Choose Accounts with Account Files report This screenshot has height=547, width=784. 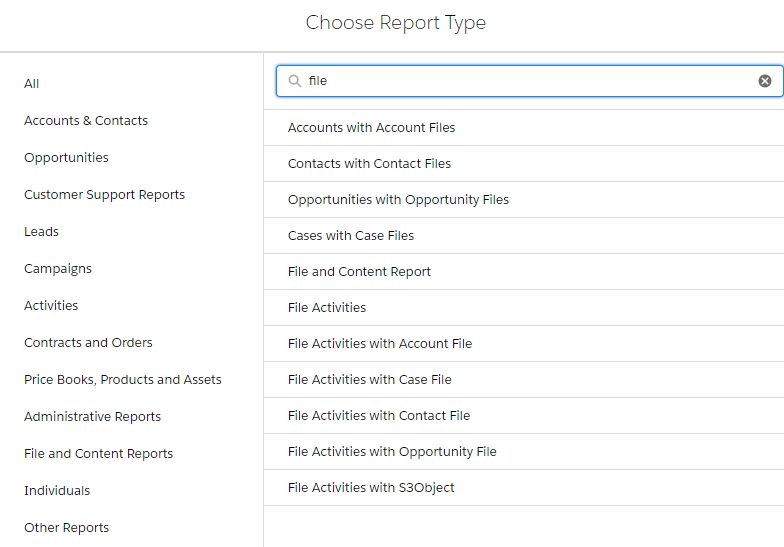click(371, 128)
